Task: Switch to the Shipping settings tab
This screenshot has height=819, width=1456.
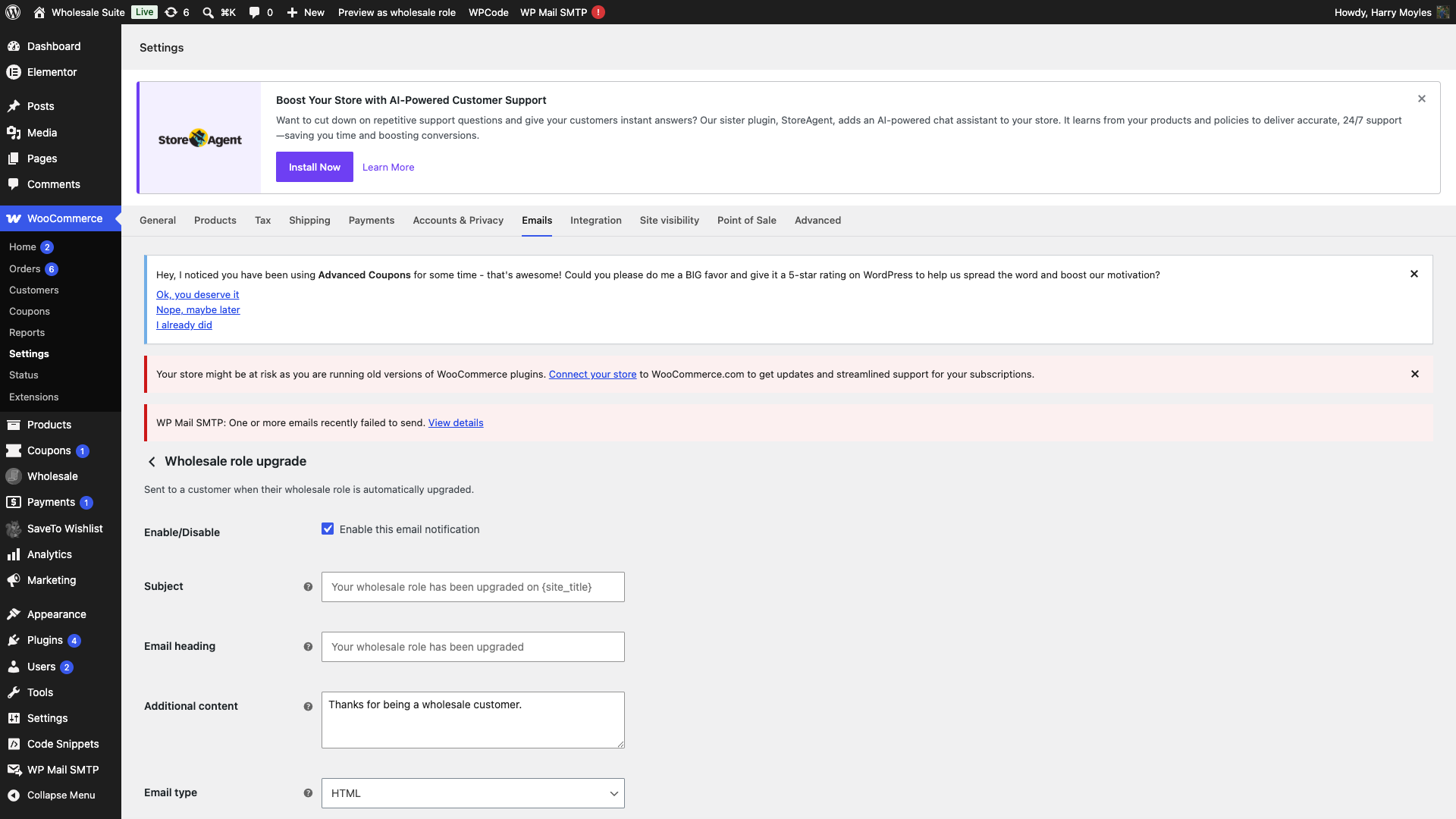Action: (309, 221)
